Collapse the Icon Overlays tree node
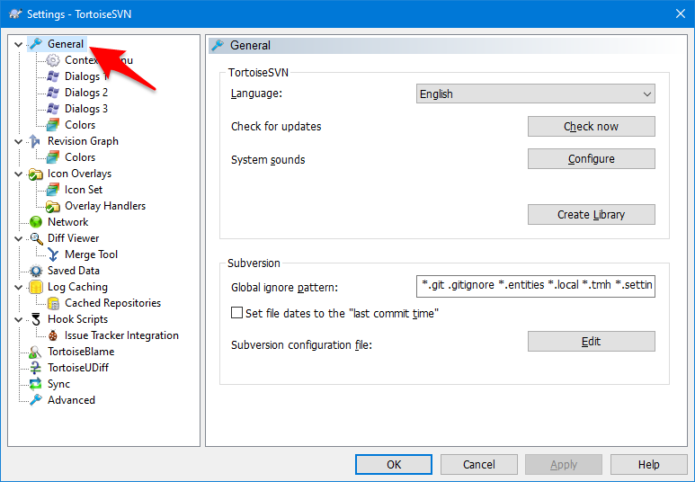Viewport: 695px width, 482px height. (18, 174)
